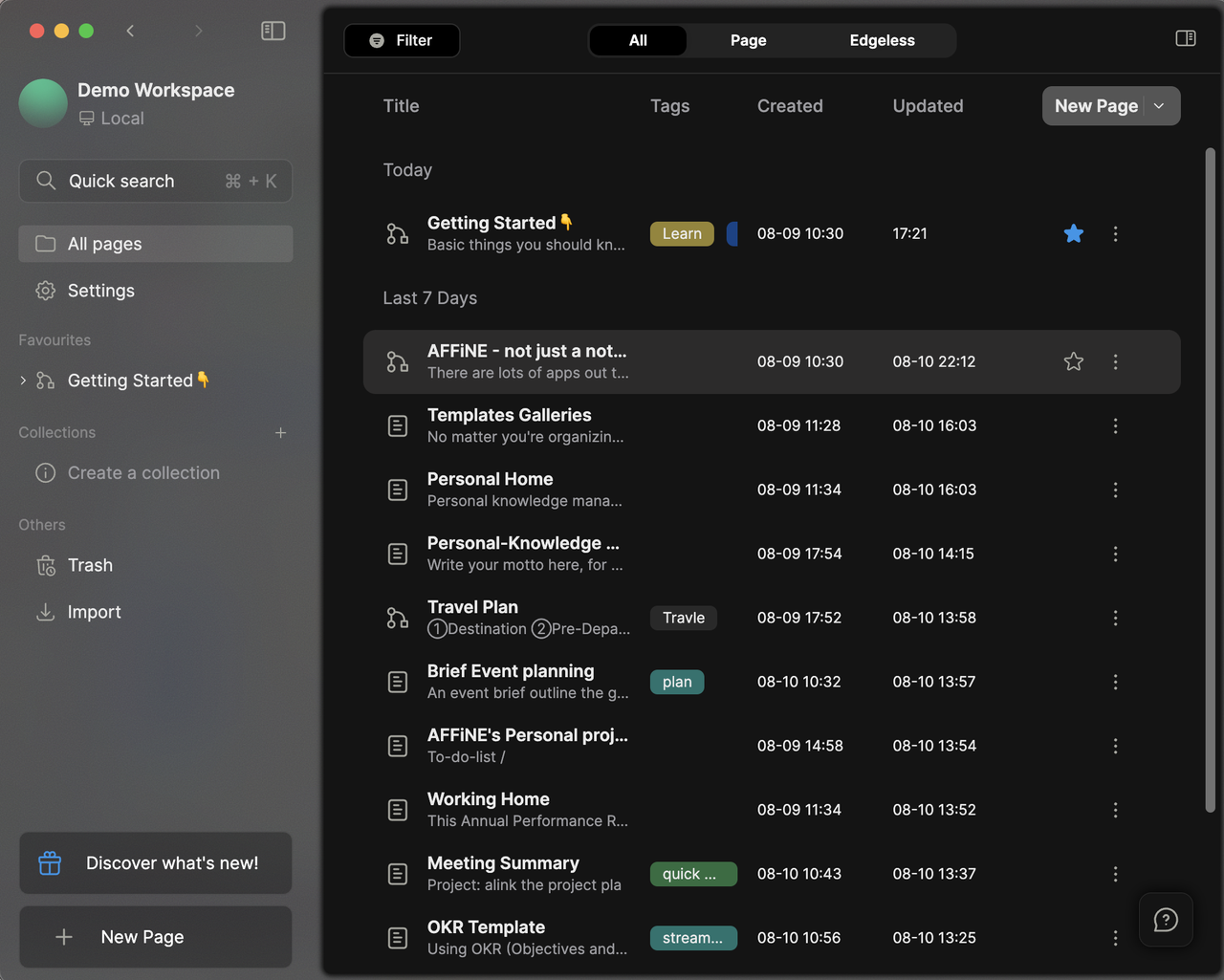This screenshot has width=1224, height=980.
Task: Click the Quick search field
Action: click(156, 181)
